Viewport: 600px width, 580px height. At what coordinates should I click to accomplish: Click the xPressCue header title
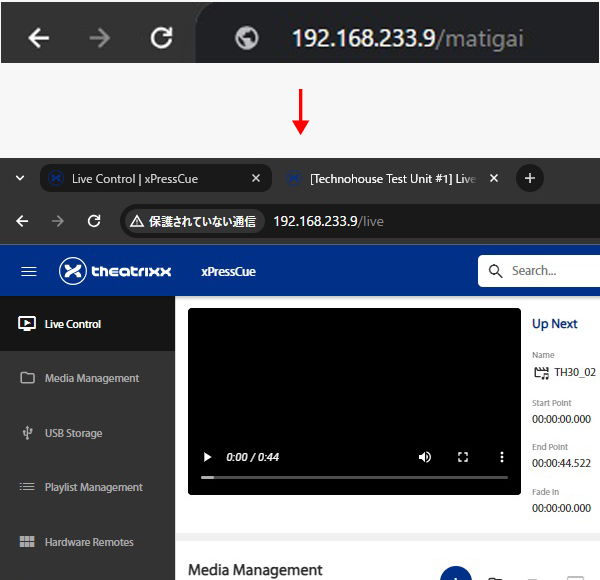pyautogui.click(x=228, y=272)
